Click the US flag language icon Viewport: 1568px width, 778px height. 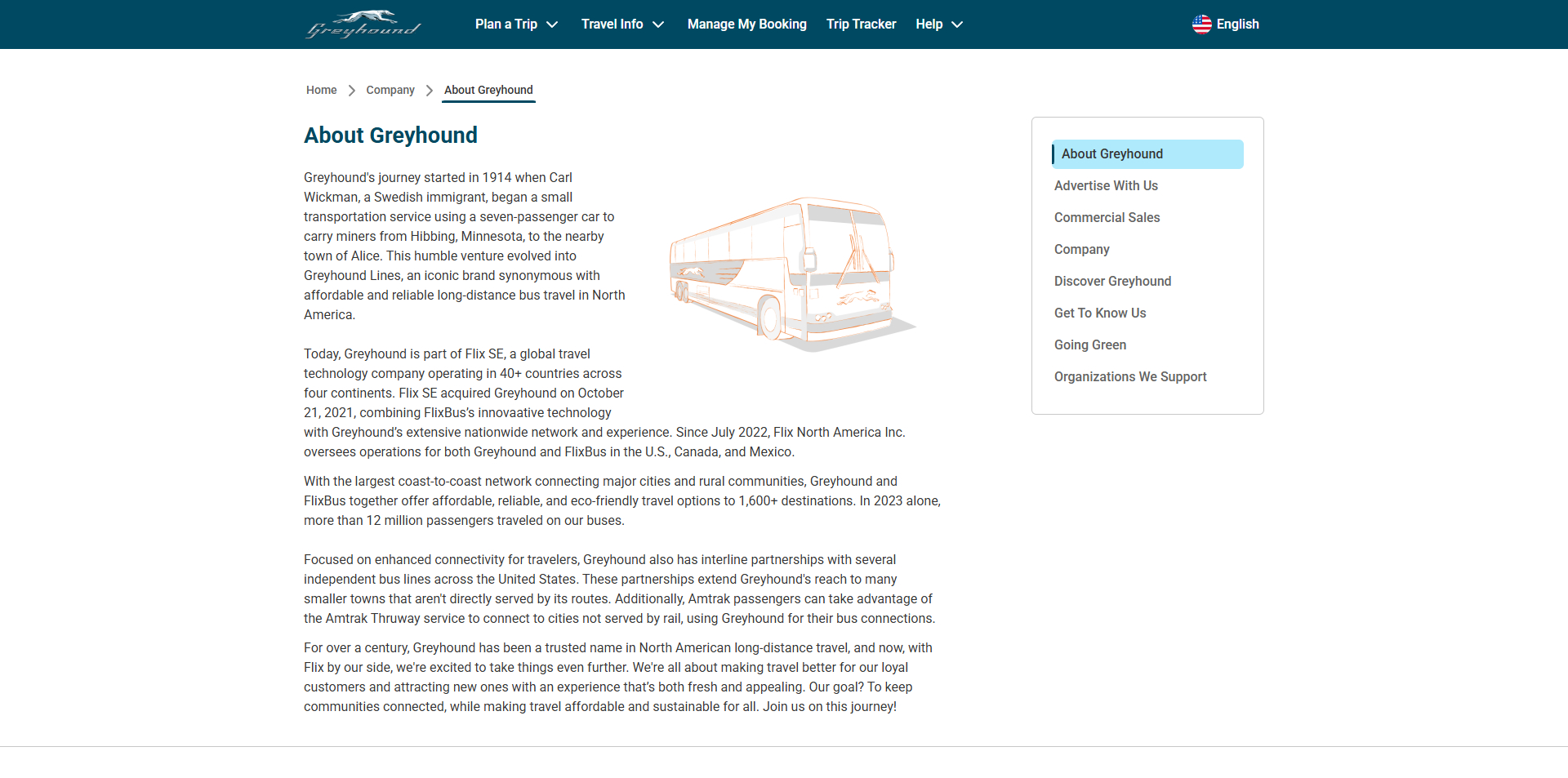click(1201, 24)
